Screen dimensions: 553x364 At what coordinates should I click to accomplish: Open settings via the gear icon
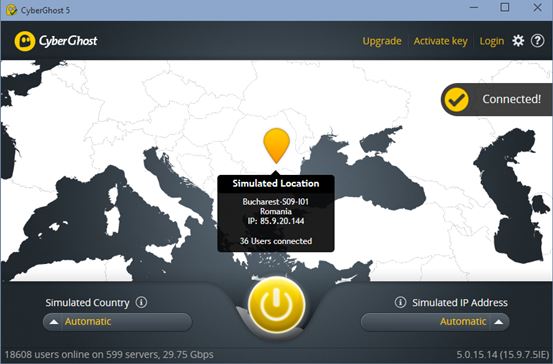click(518, 41)
